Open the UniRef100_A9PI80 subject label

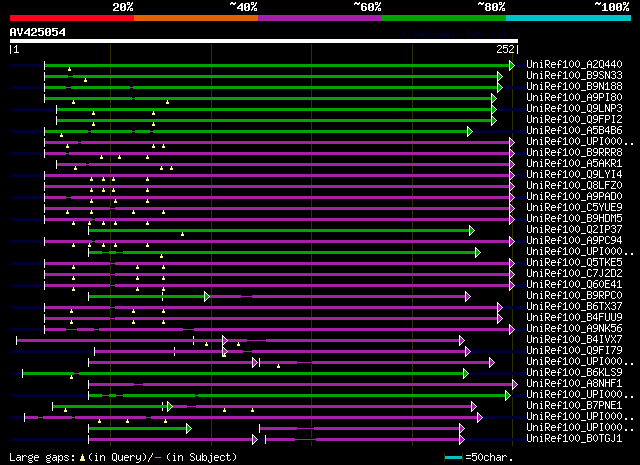(x=574, y=97)
